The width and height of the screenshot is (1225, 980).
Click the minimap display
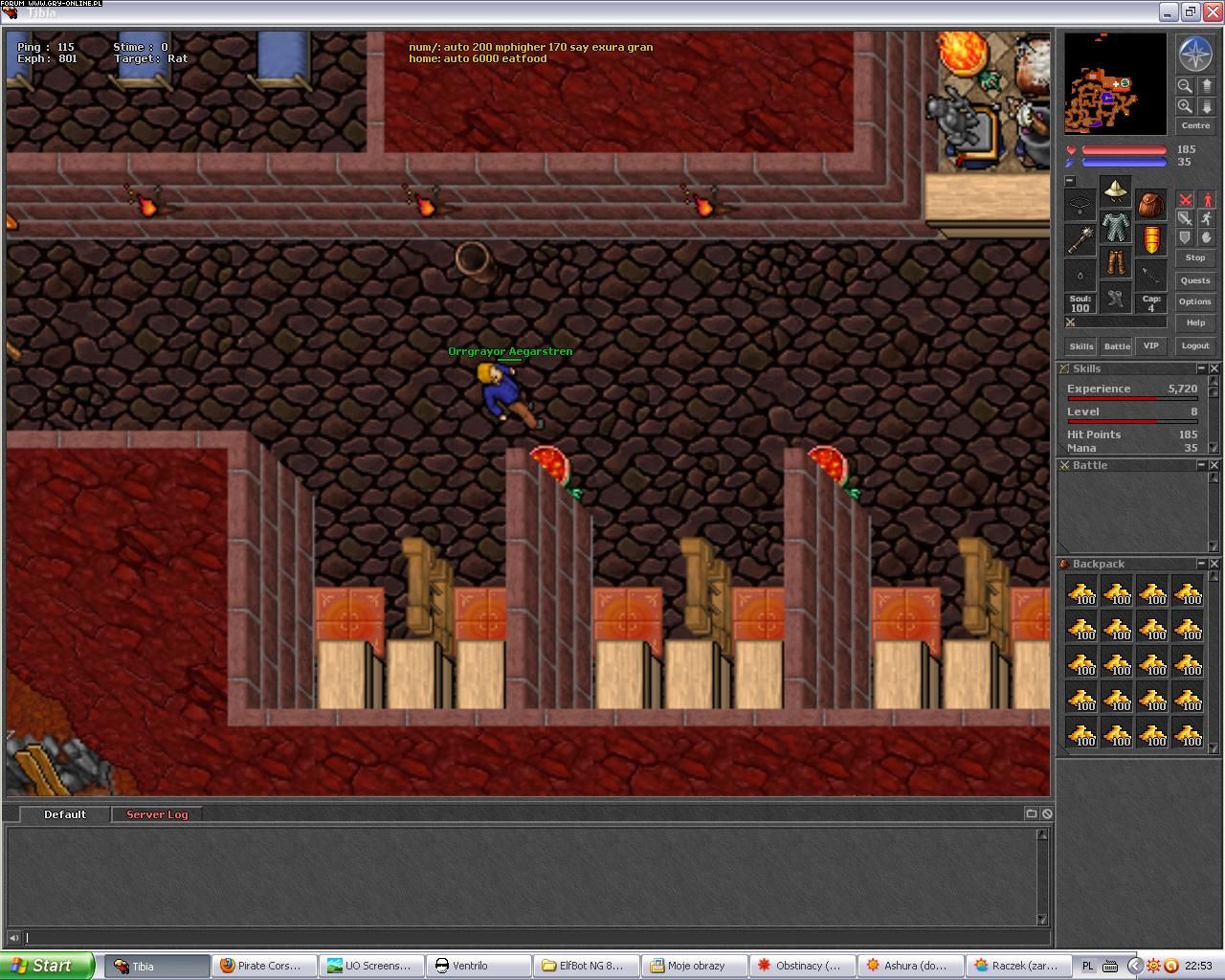(1116, 83)
